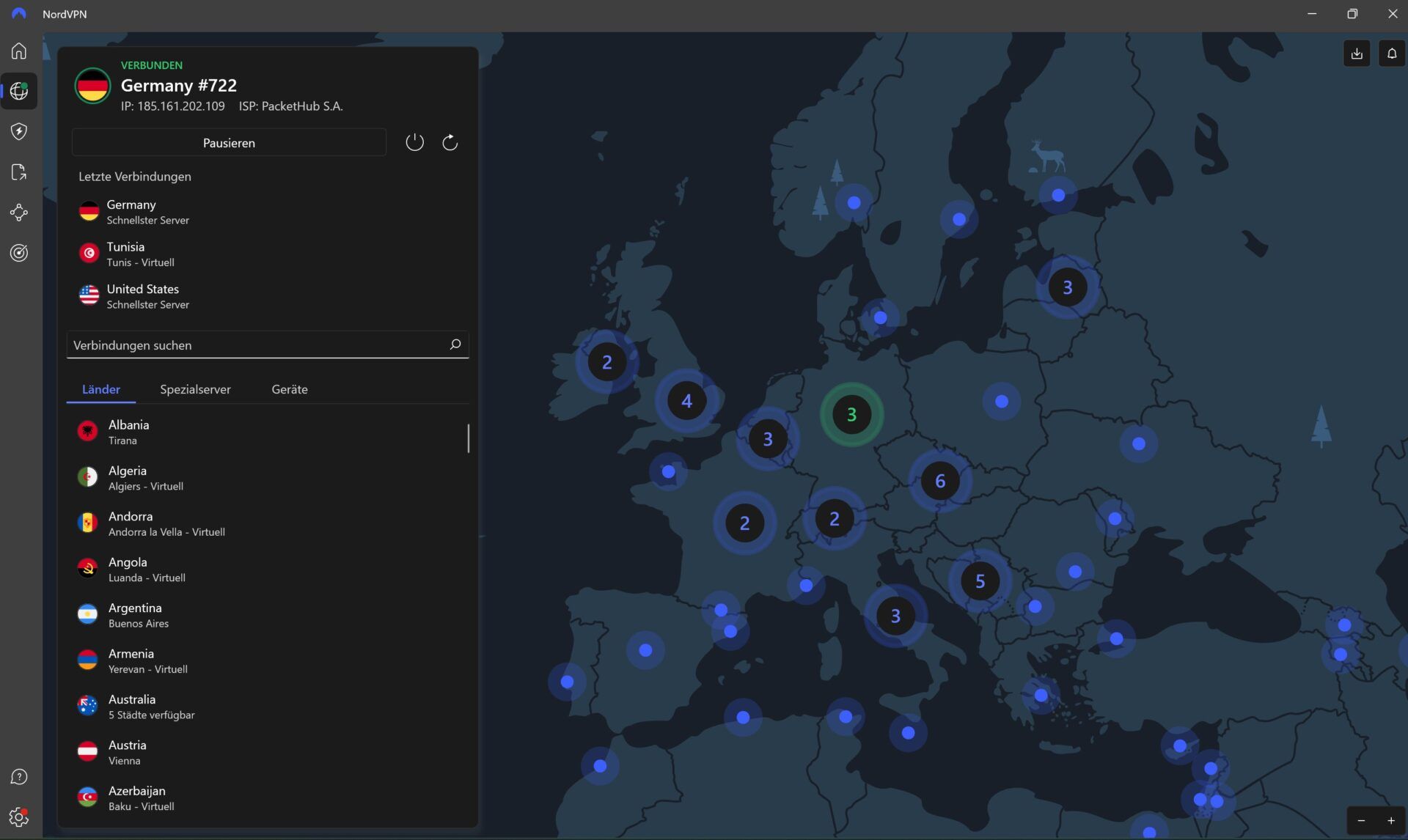The image size is (1408, 840).
Task: Open the notifications bell icon
Action: pos(1392,54)
